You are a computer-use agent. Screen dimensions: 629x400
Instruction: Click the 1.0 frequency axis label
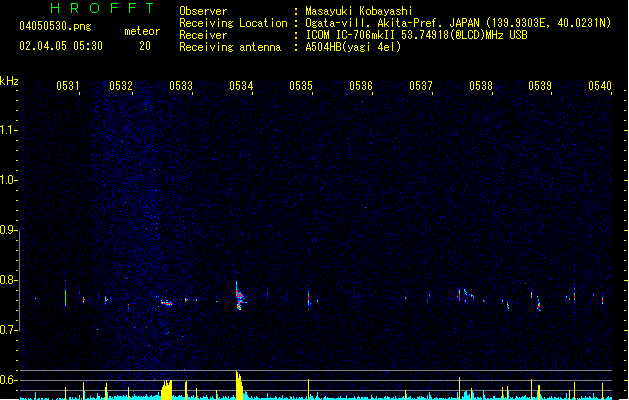point(8,180)
